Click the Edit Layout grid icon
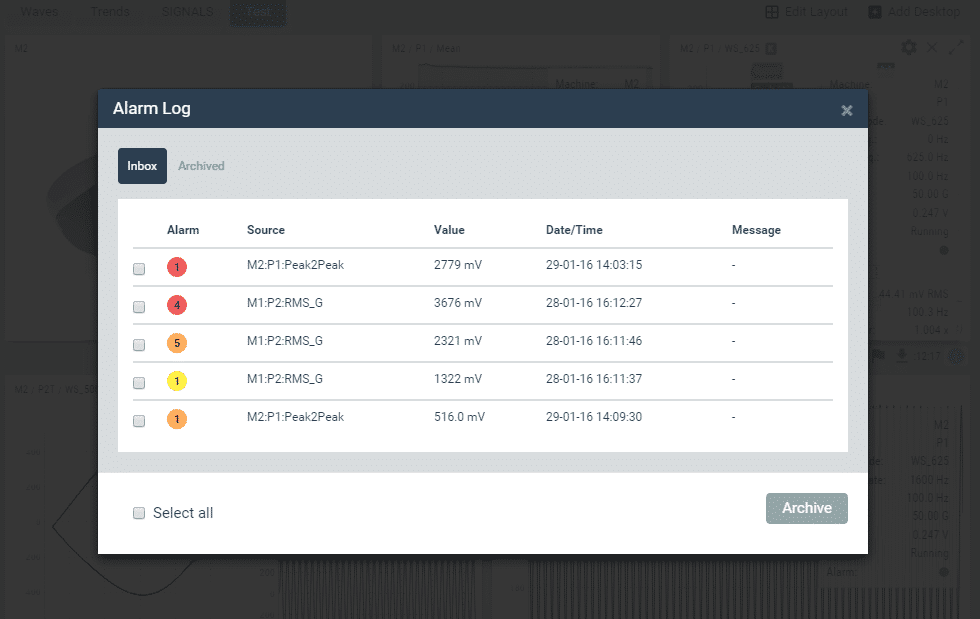Screen dimensions: 980x619 click(772, 12)
